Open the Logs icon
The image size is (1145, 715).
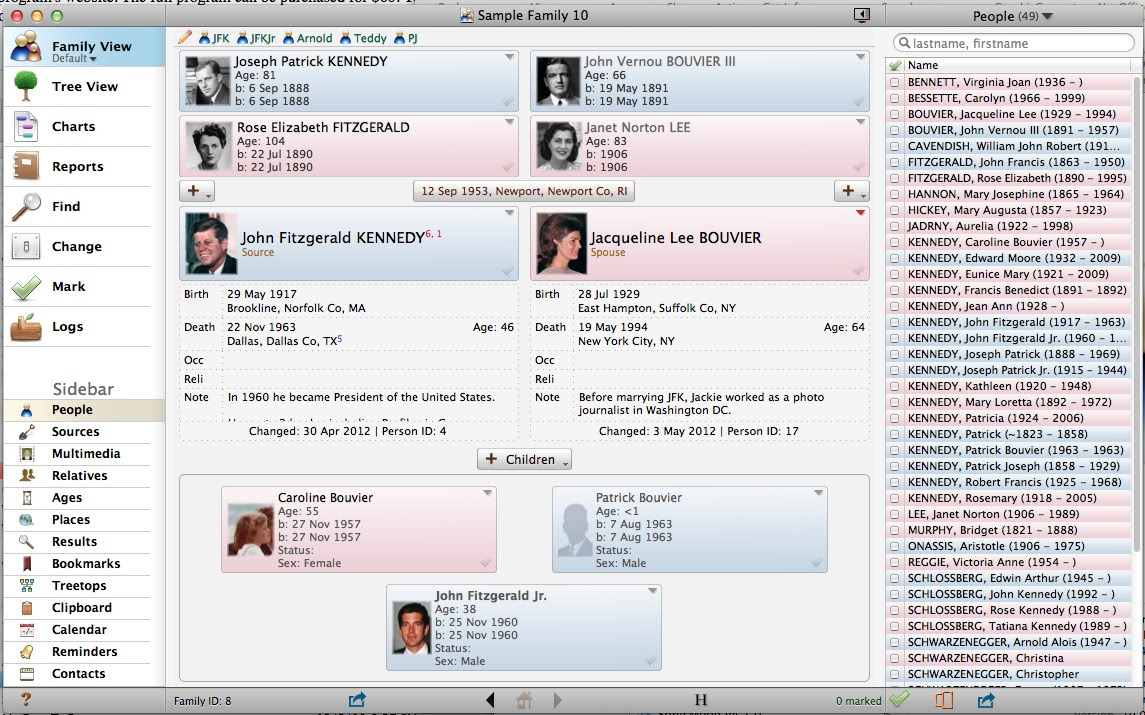26,327
